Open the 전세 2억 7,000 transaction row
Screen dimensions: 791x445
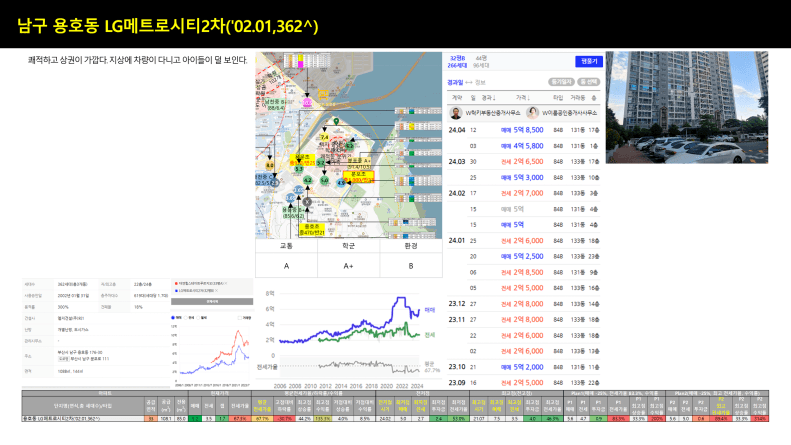pyautogui.click(x=524, y=193)
